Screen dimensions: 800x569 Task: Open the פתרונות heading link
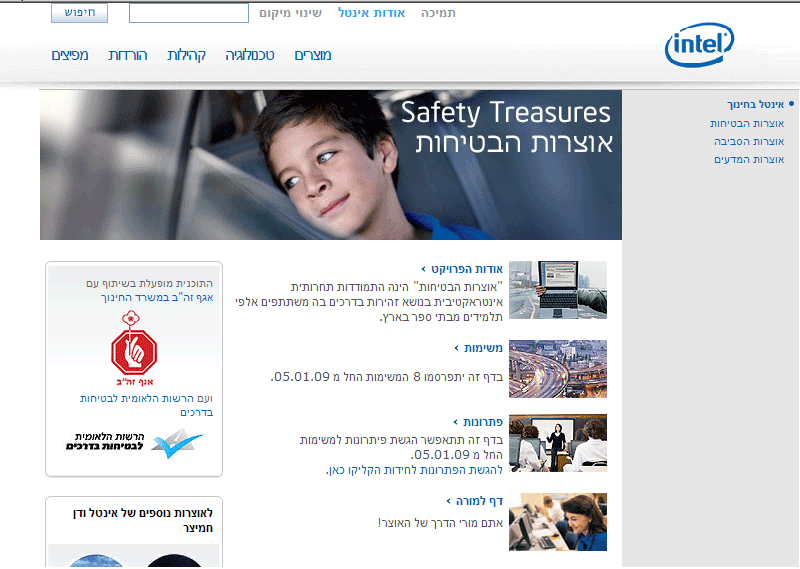483,422
